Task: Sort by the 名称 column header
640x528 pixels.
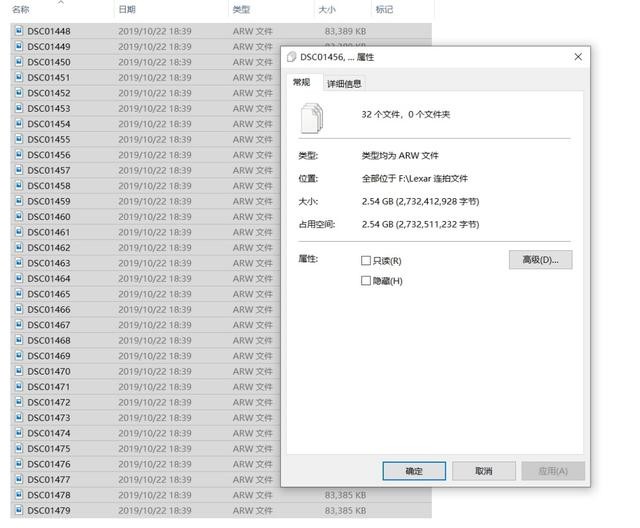Action: (x=21, y=9)
